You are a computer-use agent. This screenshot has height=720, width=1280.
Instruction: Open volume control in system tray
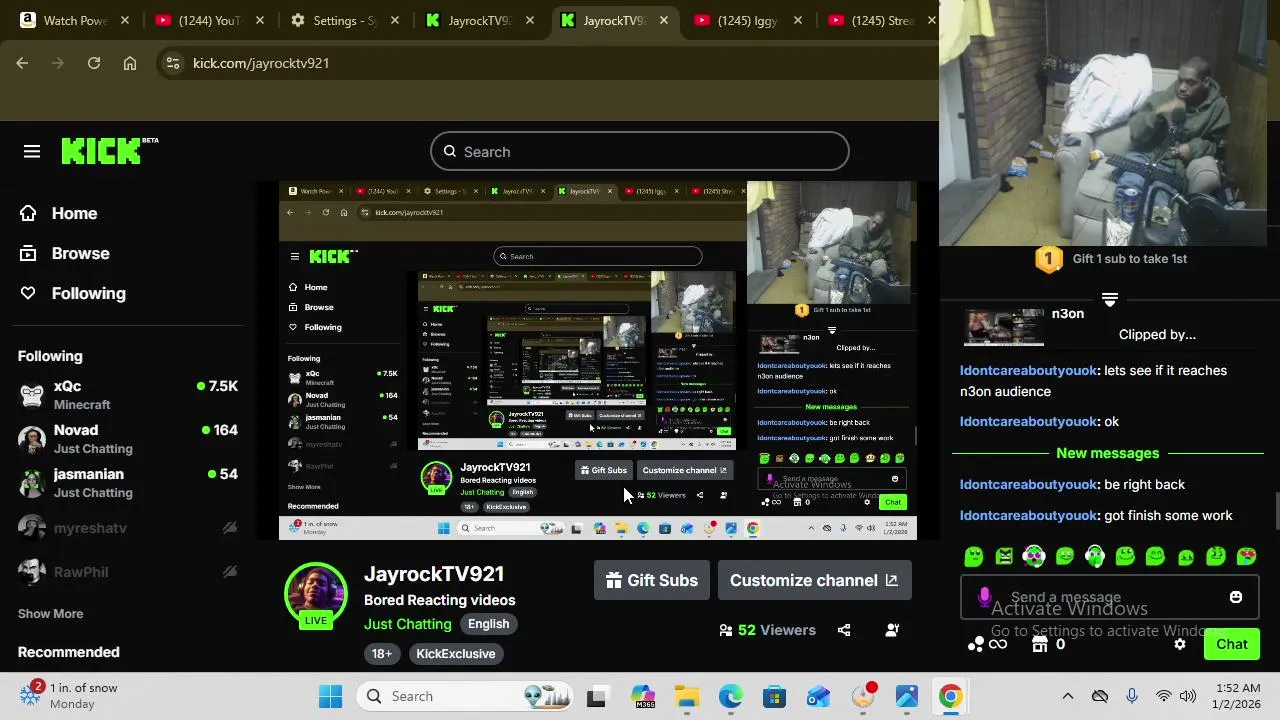1188,696
